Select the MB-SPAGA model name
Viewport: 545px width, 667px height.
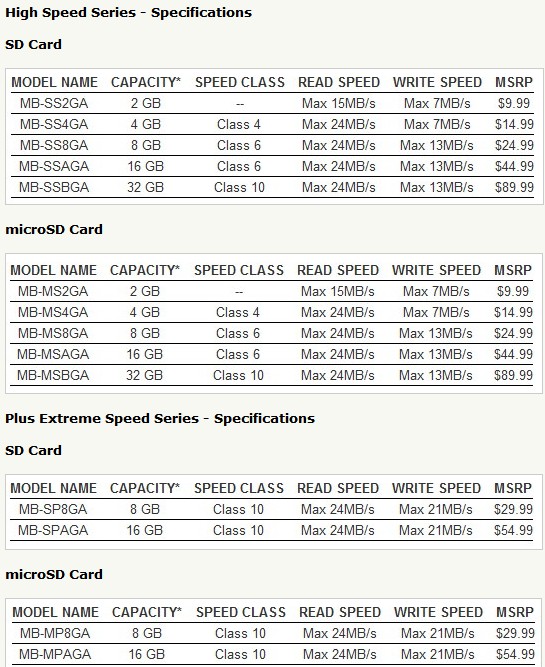[53, 530]
